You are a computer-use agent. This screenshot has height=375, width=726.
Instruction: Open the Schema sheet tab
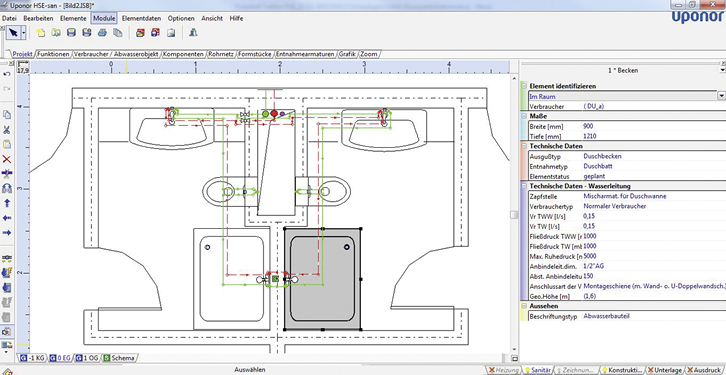[120, 358]
